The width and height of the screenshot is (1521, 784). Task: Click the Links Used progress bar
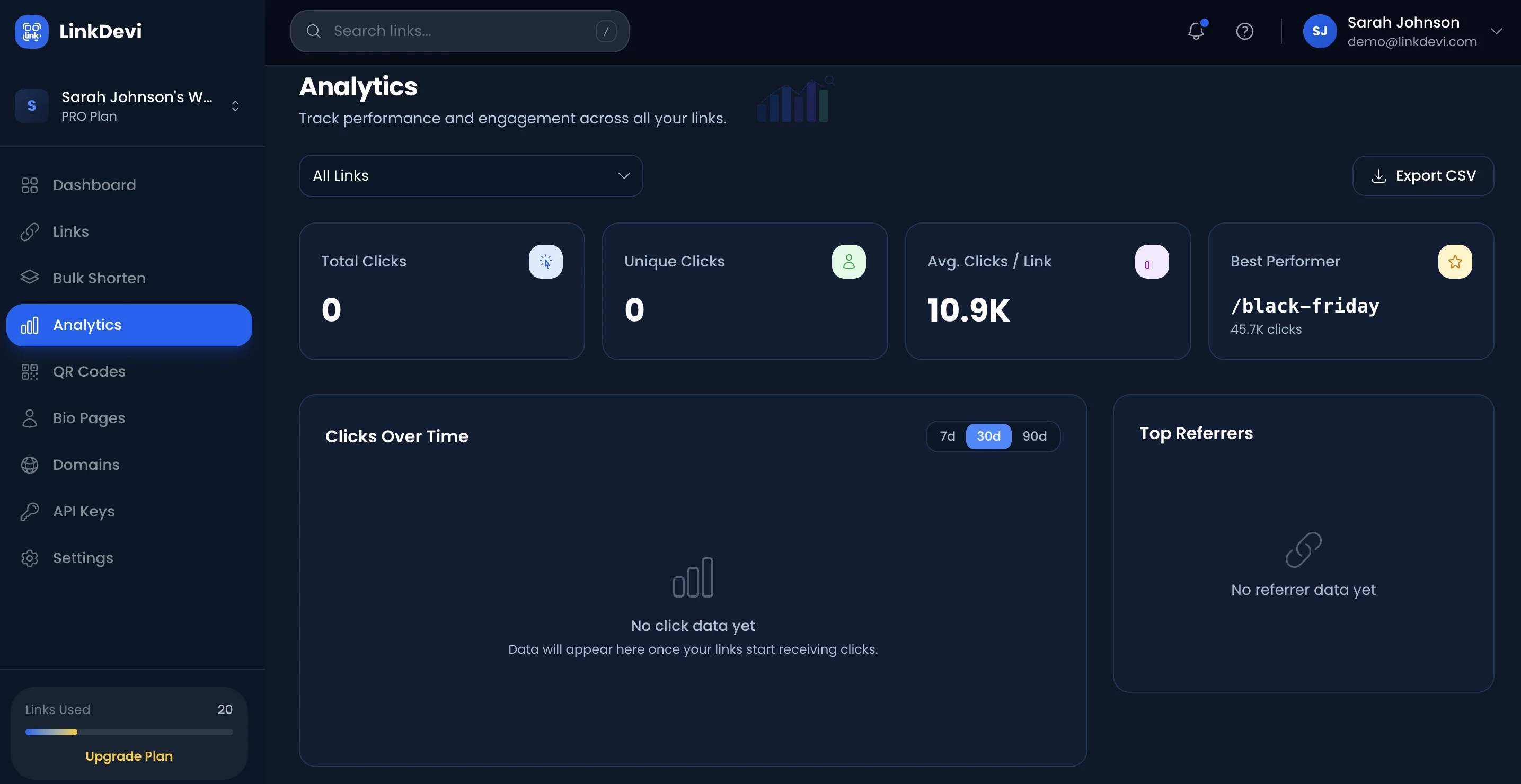[x=129, y=732]
